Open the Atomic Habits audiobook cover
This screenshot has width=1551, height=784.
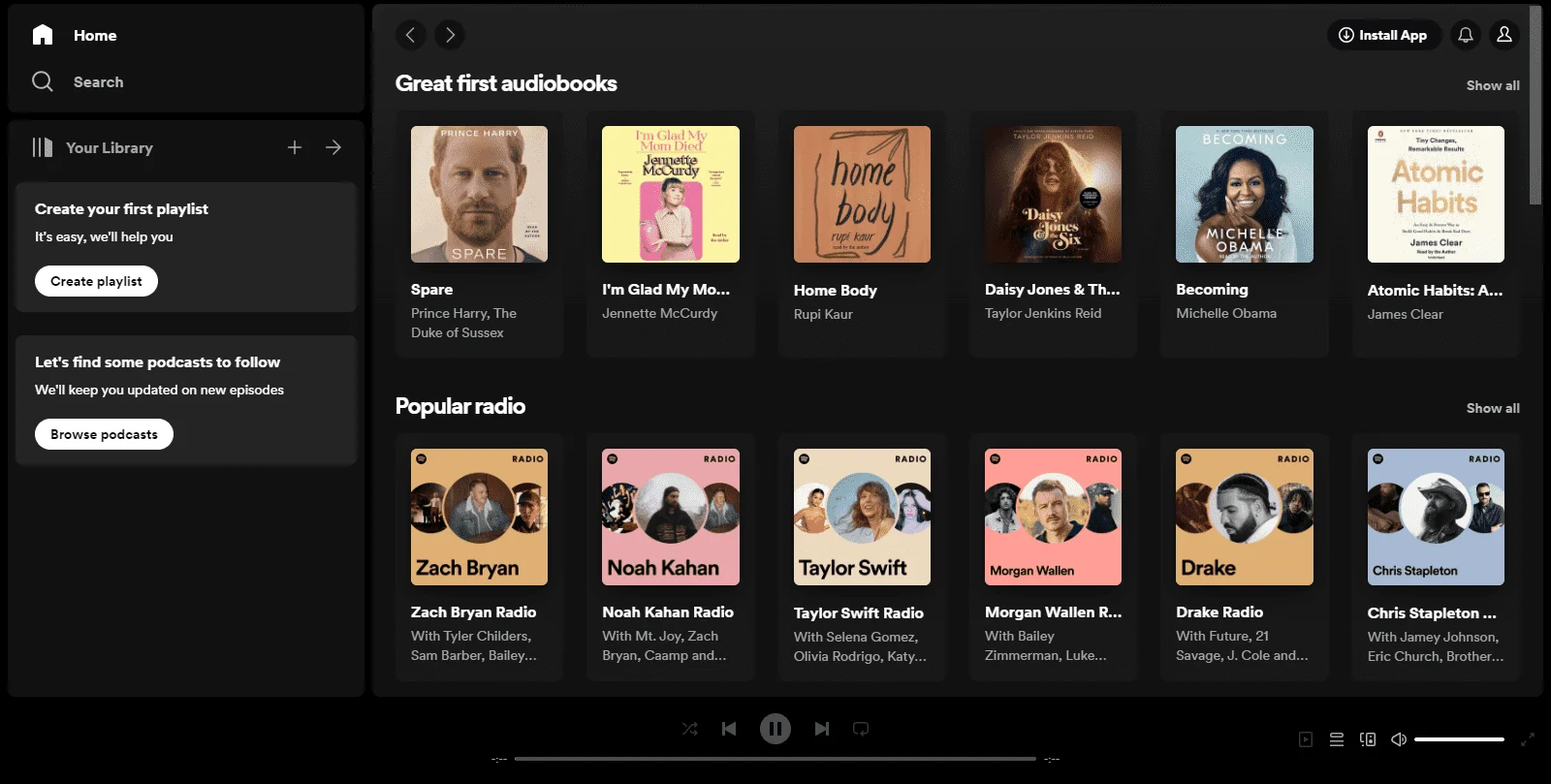(1436, 194)
